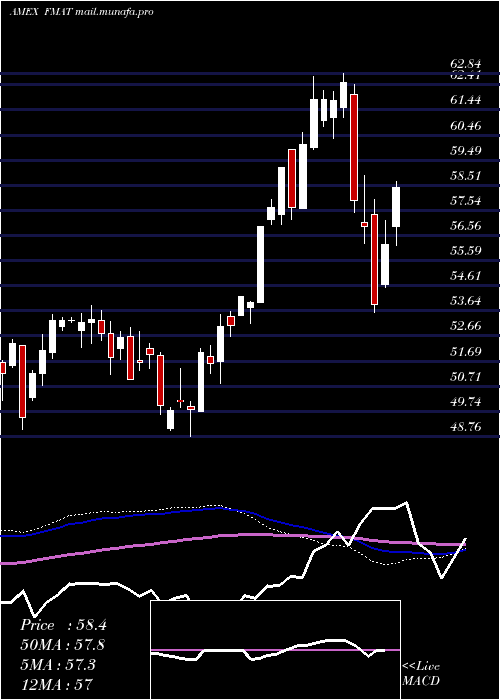Select the 56.56 price level label
This screenshot has width=500, height=700.
tap(466, 225)
